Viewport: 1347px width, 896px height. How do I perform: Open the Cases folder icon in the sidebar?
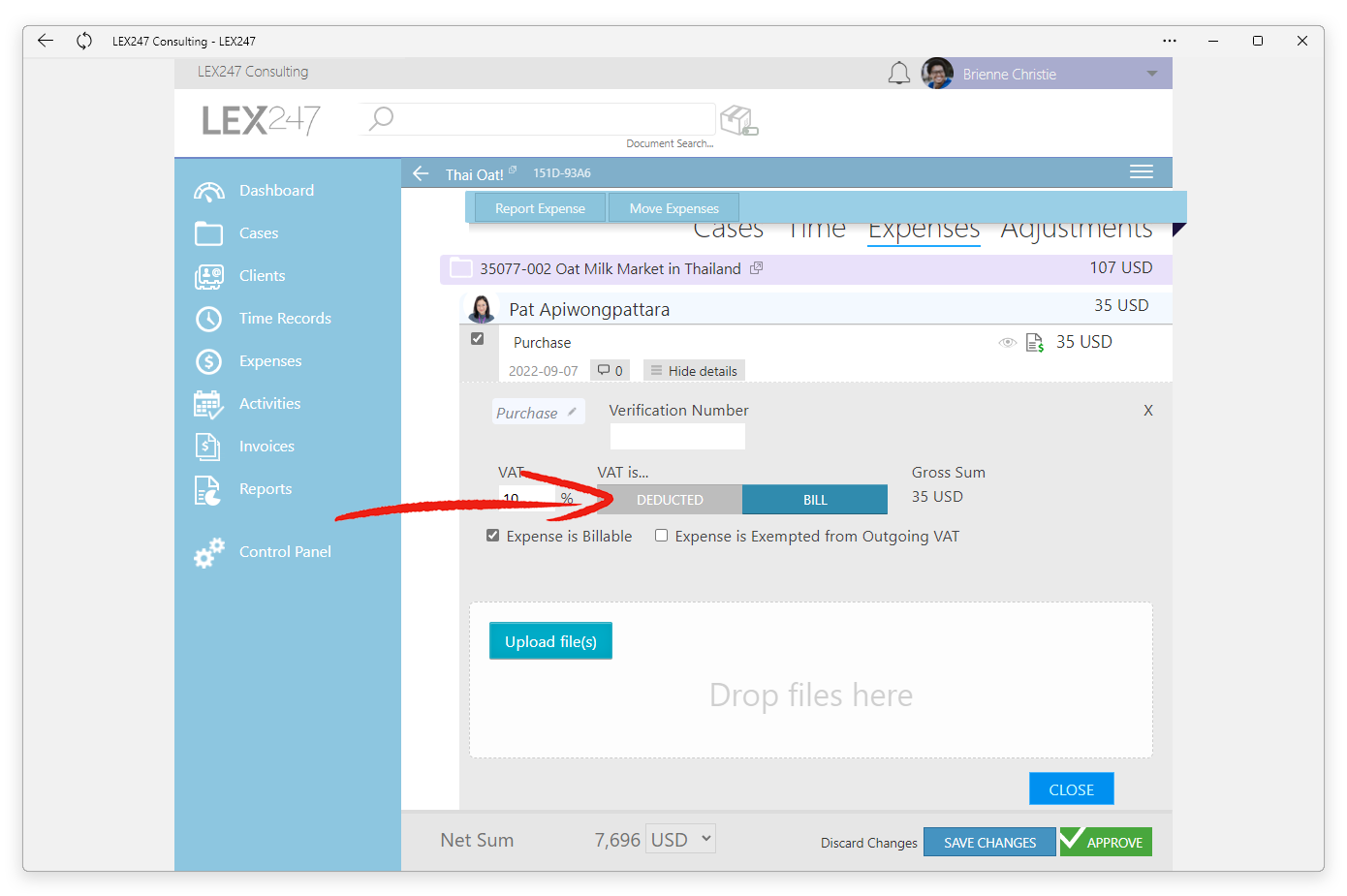208,233
